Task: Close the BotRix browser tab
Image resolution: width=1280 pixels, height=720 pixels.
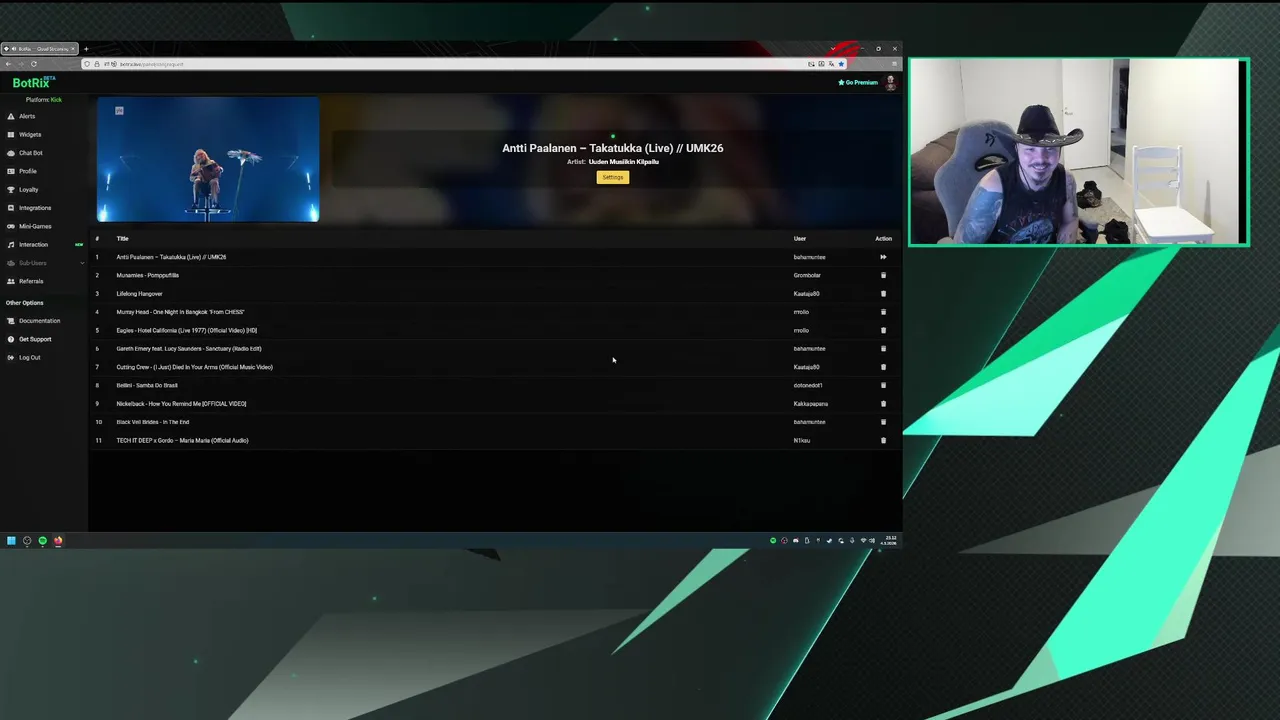Action: point(72,49)
